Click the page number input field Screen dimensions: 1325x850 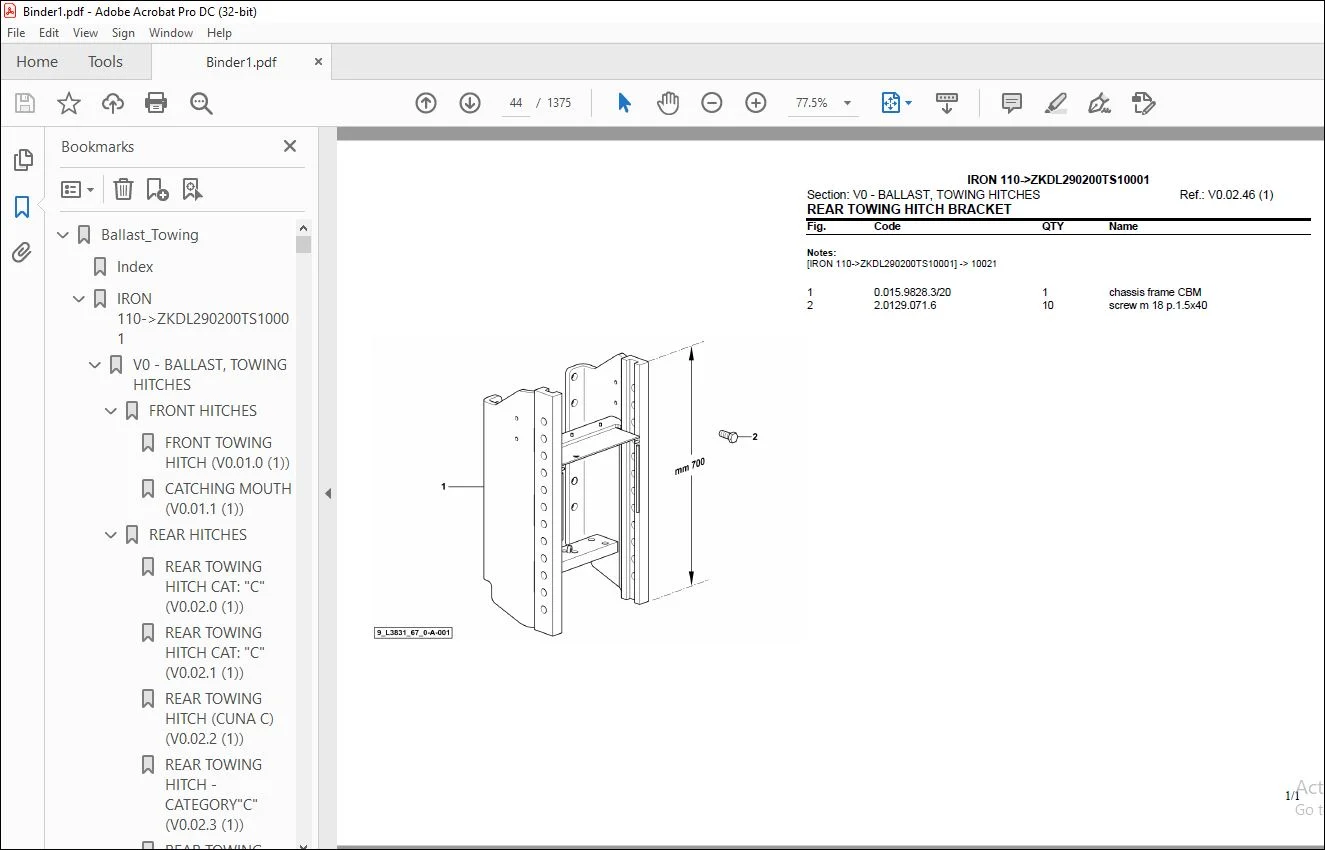tap(516, 103)
